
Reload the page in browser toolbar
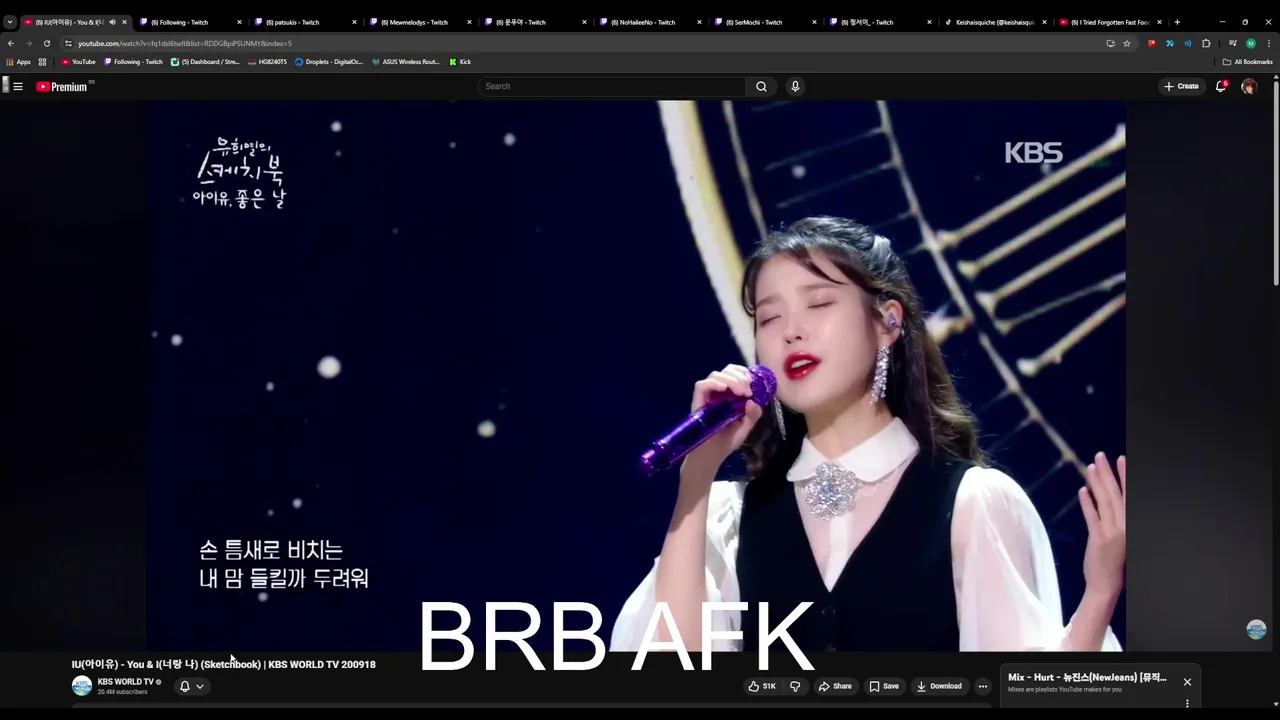point(46,43)
